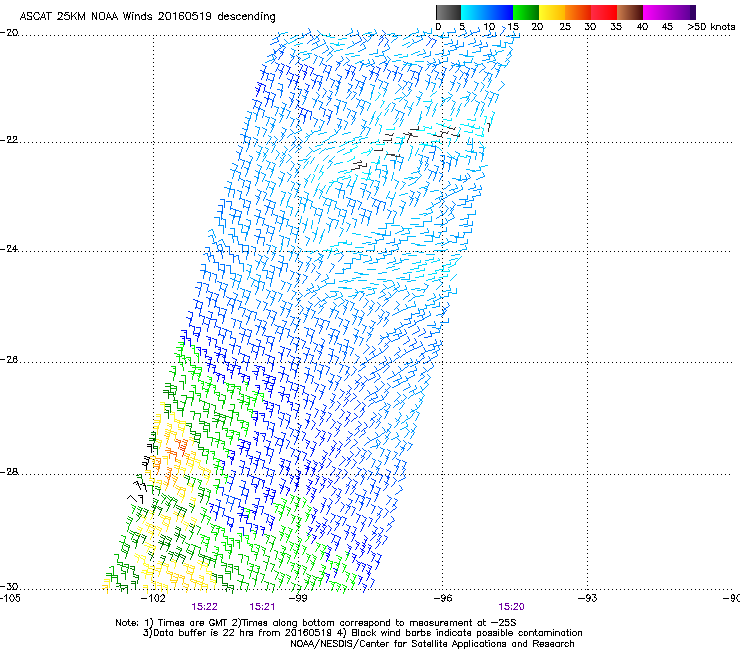The width and height of the screenshot is (740, 650).
Task: Click the title text ASCAT 25KM NOAA Winds
Action: click(x=86, y=16)
